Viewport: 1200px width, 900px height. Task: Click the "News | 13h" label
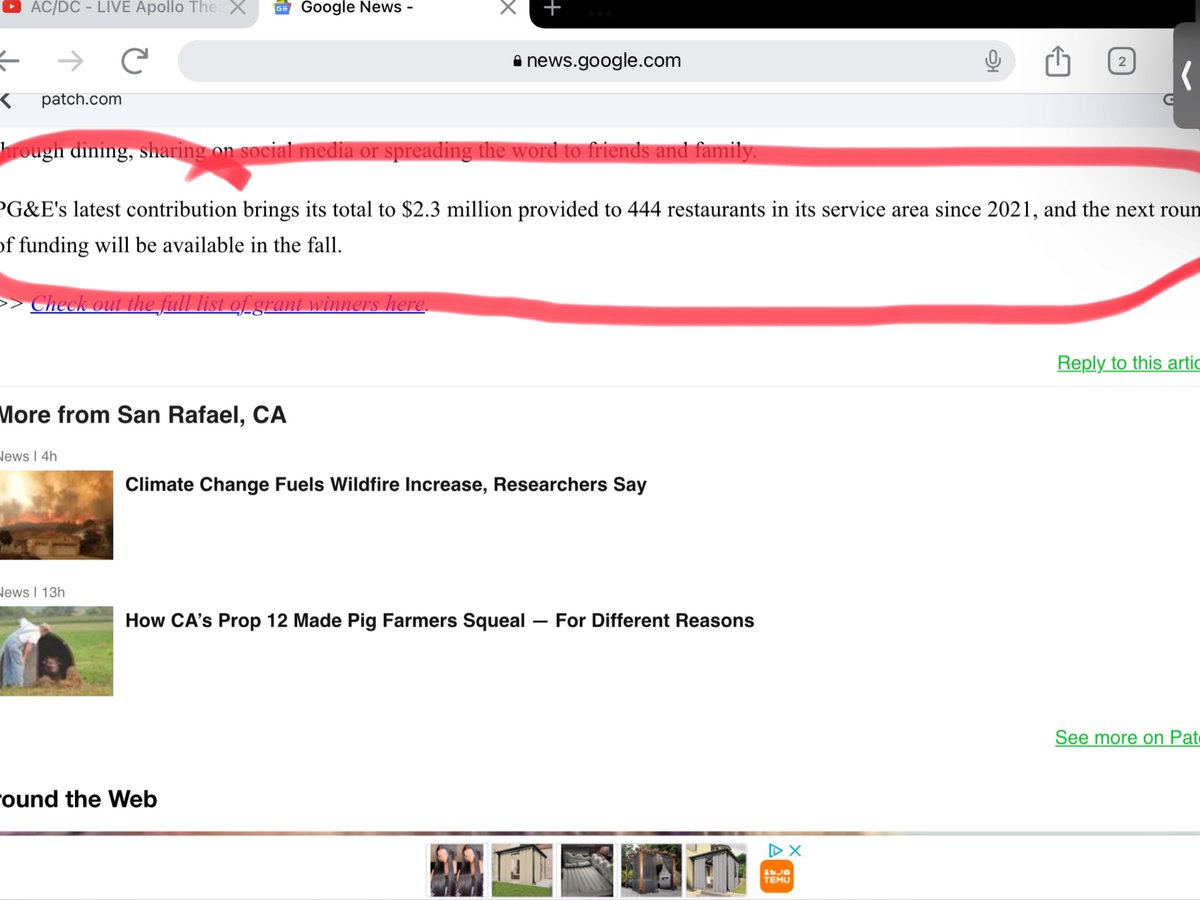coord(32,592)
